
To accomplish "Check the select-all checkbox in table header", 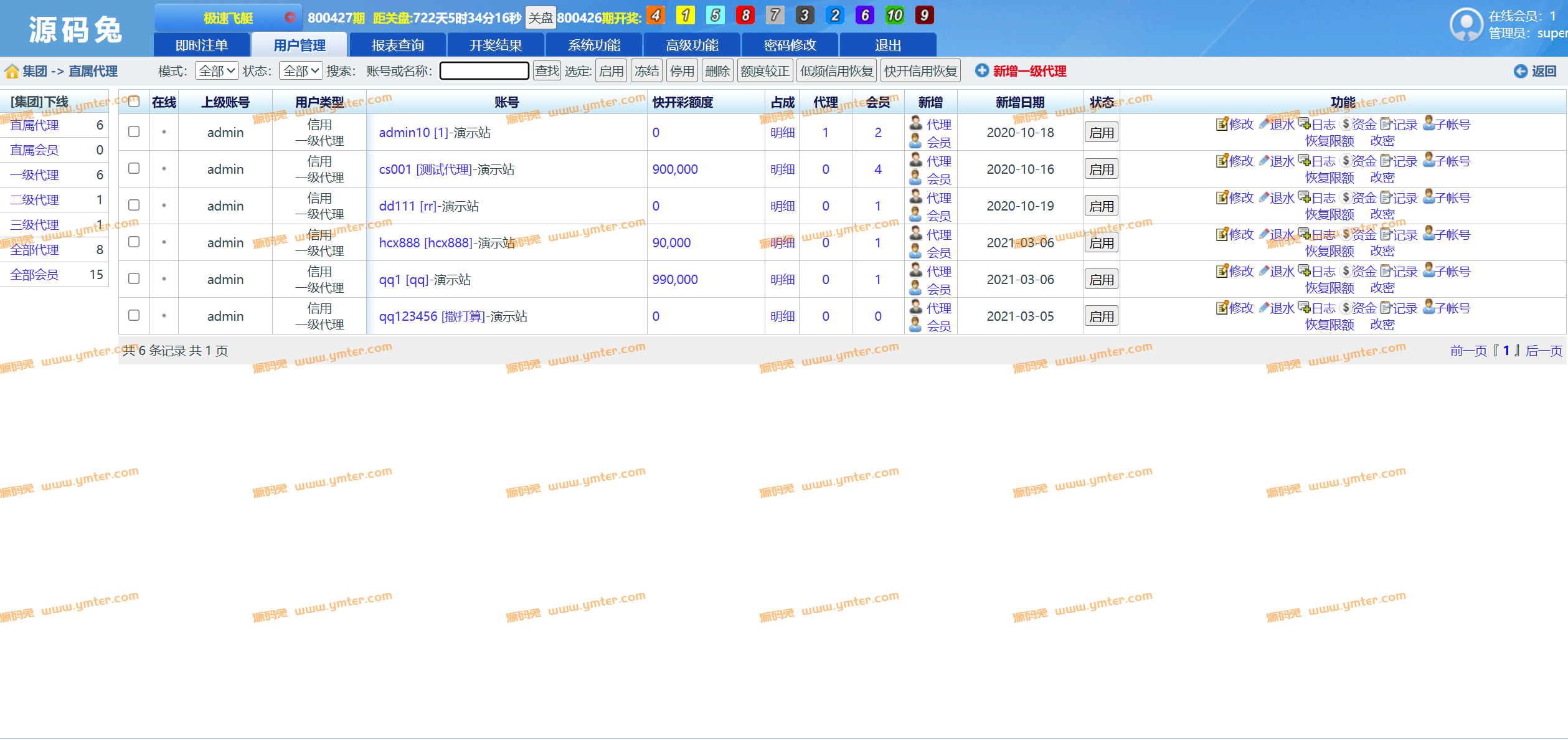I will pos(134,102).
